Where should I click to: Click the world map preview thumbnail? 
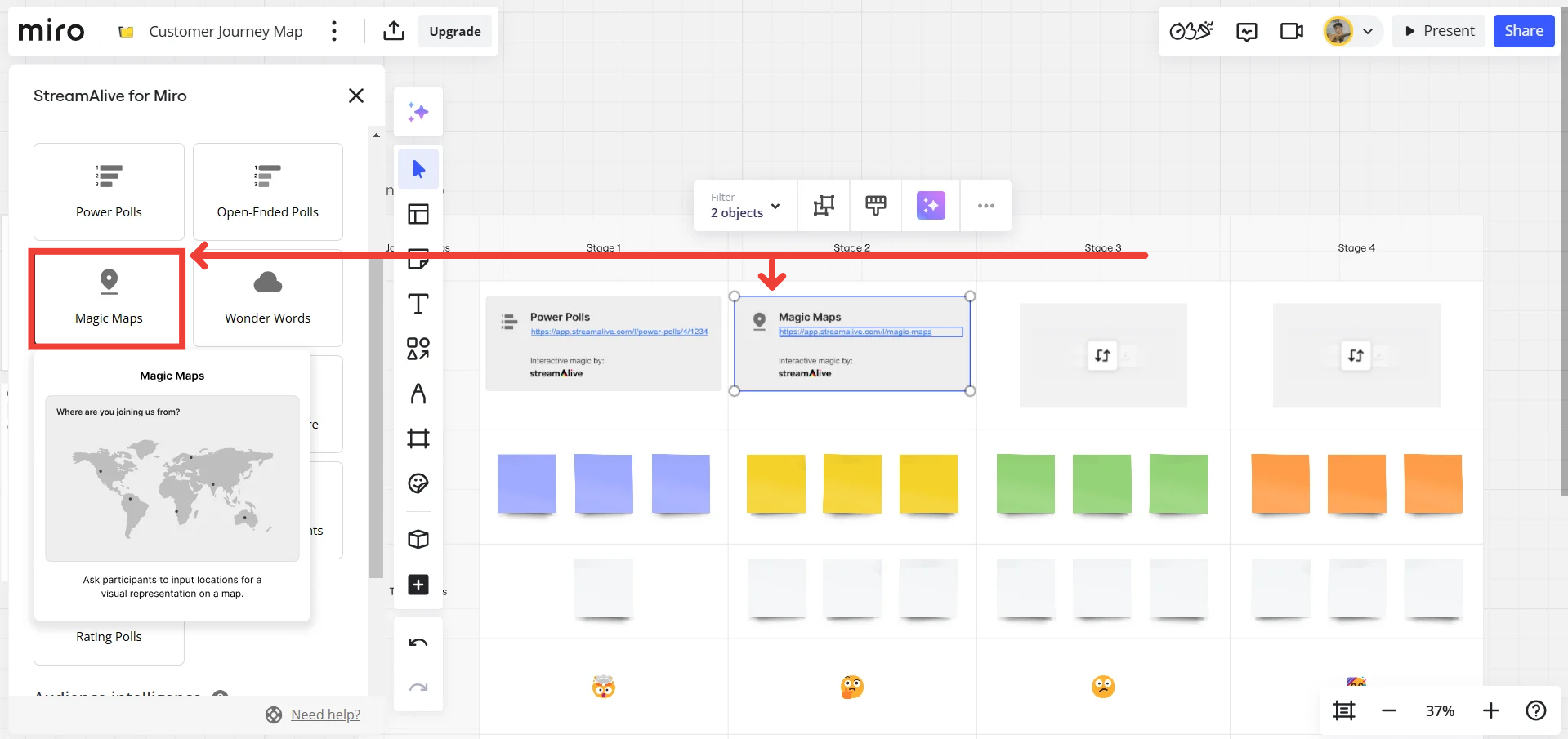point(172,479)
